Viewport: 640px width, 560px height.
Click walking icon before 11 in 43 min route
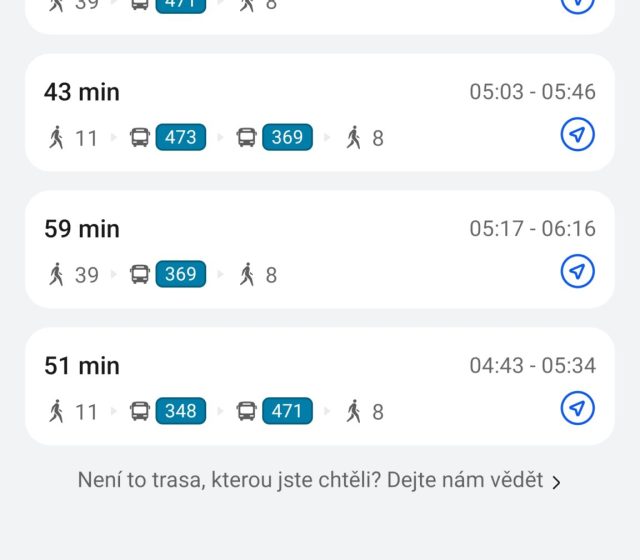[x=57, y=137]
